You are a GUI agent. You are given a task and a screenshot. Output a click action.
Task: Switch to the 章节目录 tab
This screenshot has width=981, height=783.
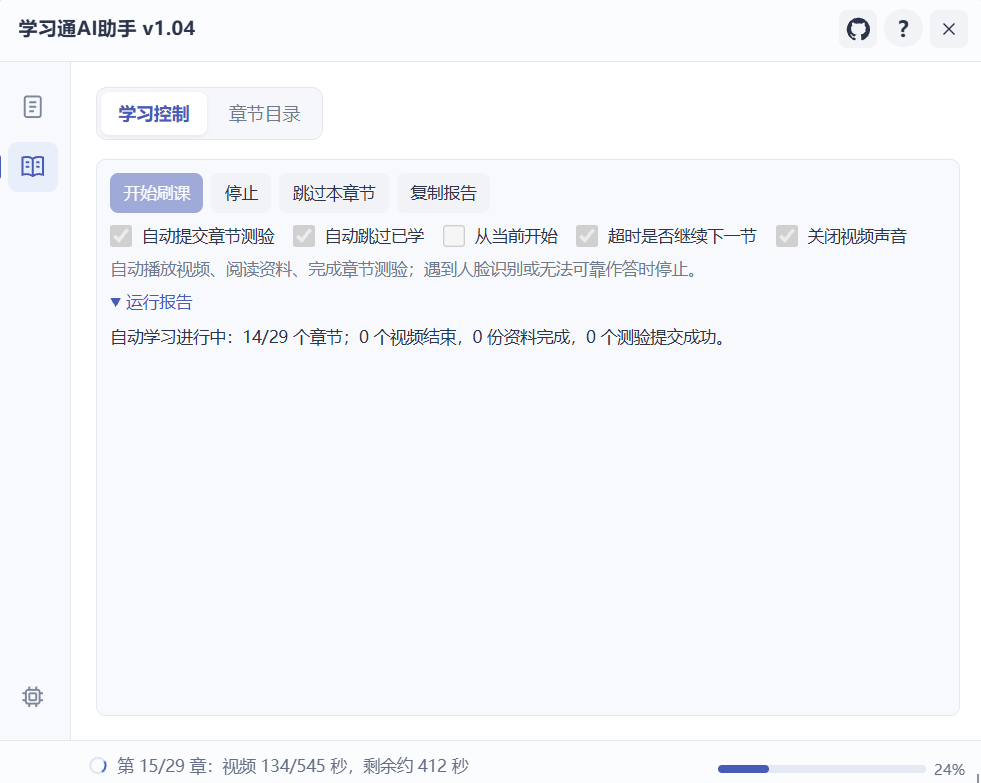tap(265, 114)
